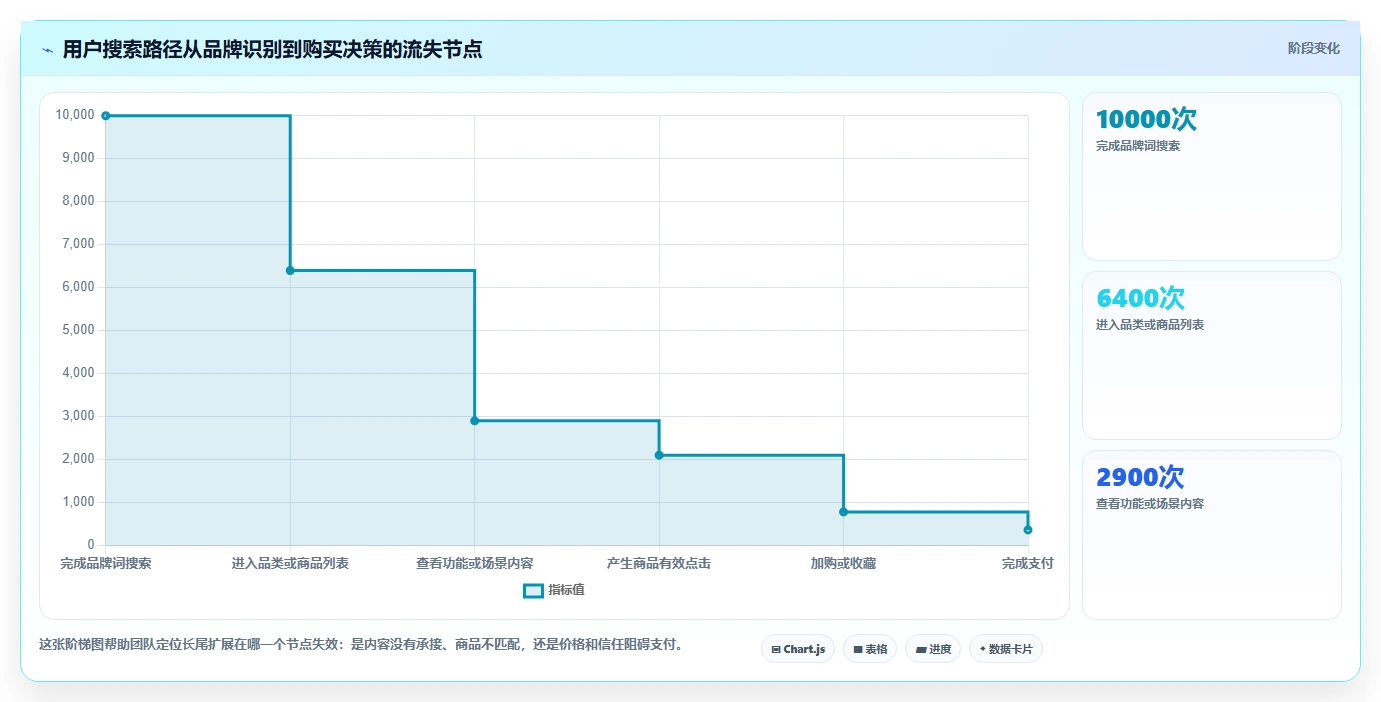The image size is (1381, 702).
Task: Select the data point at 产生商品有效点击
Action: 659,455
